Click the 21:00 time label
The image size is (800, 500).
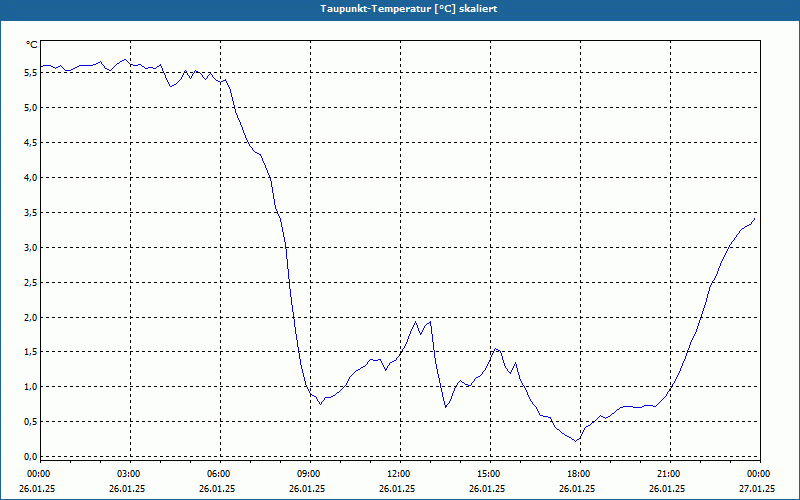click(x=670, y=474)
